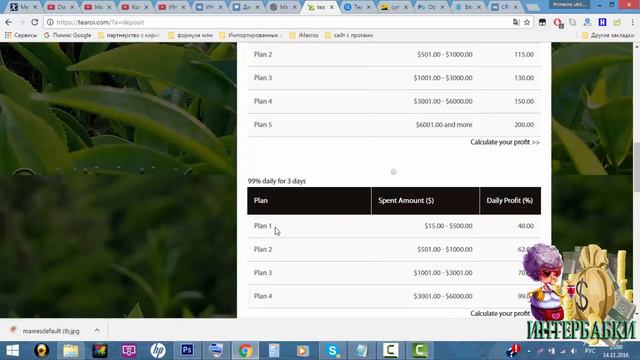This screenshot has width=640, height=360.
Task: Open the yellow round AIMP taskbar icon
Action: (41, 350)
